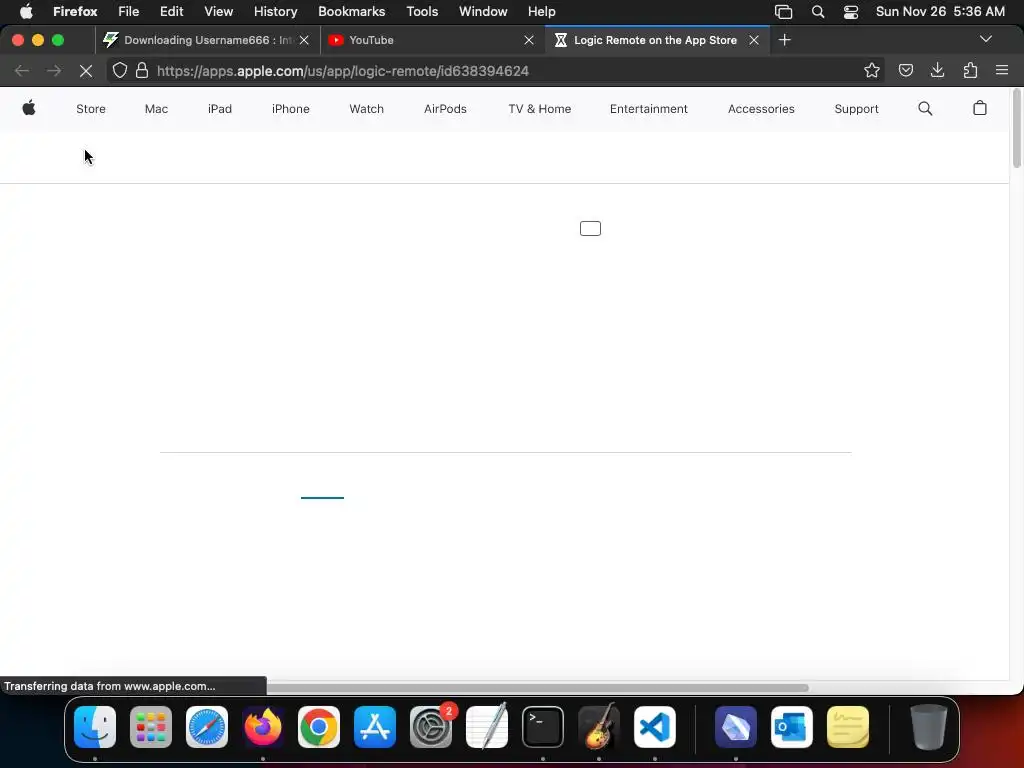Open the apple.com search magnifier
The width and height of the screenshot is (1024, 768).
925,108
